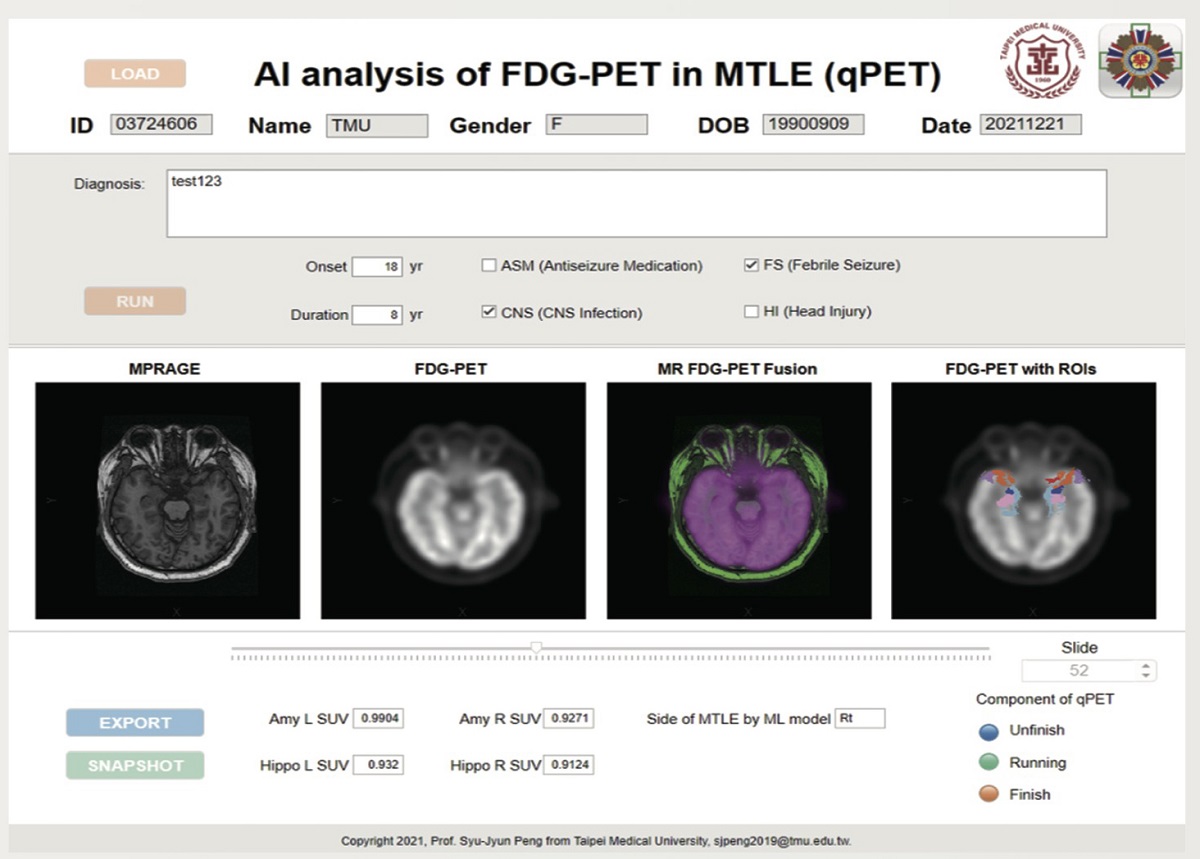
Task: Click the green Running status indicator
Action: coord(988,763)
